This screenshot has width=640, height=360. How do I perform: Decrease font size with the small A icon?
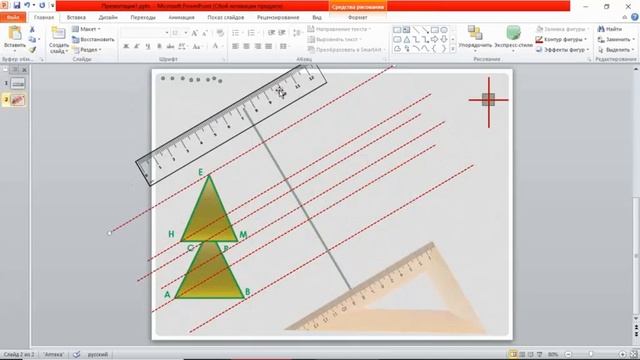point(205,33)
